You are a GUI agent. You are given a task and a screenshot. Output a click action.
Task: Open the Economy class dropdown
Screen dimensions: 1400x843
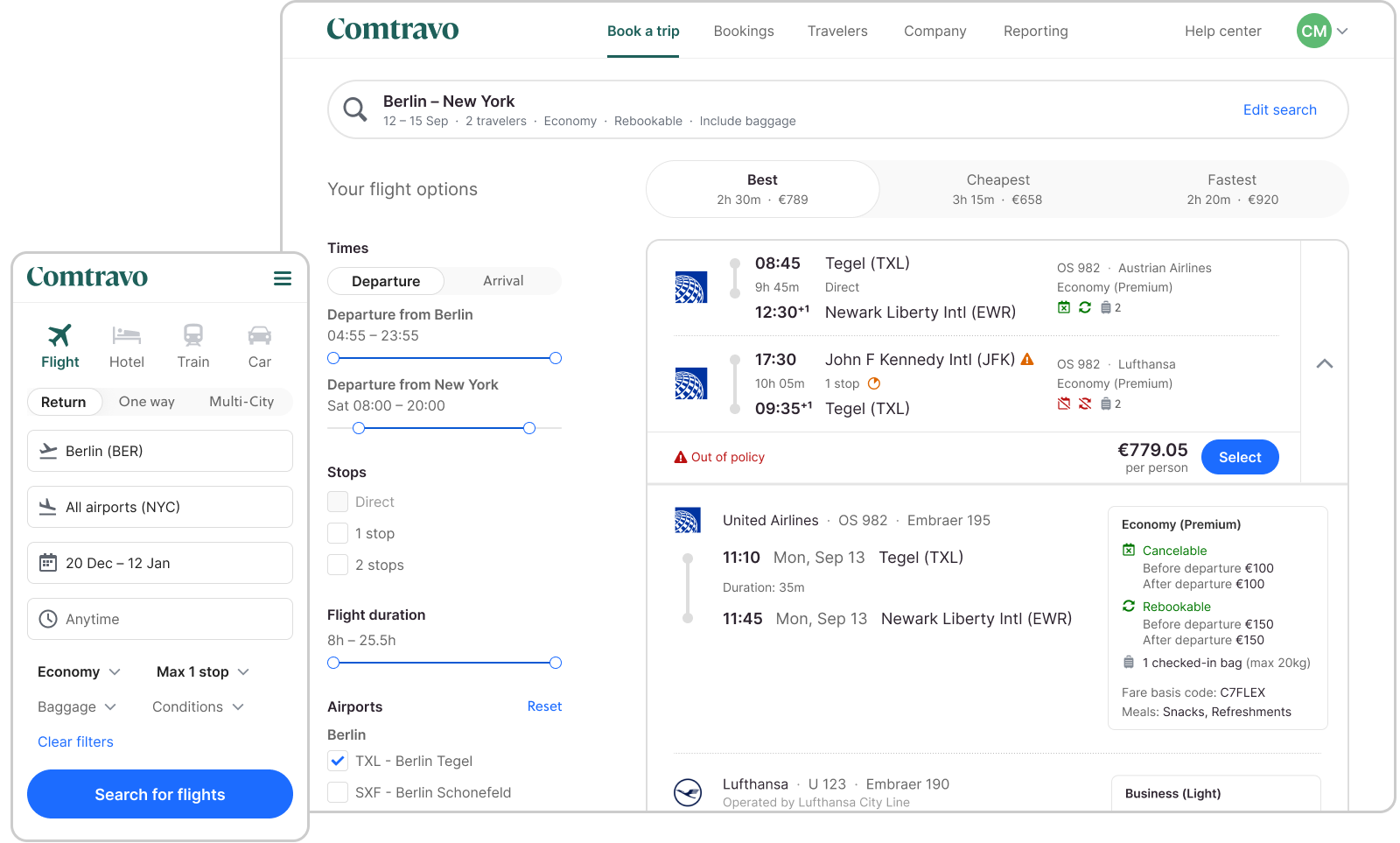(79, 671)
